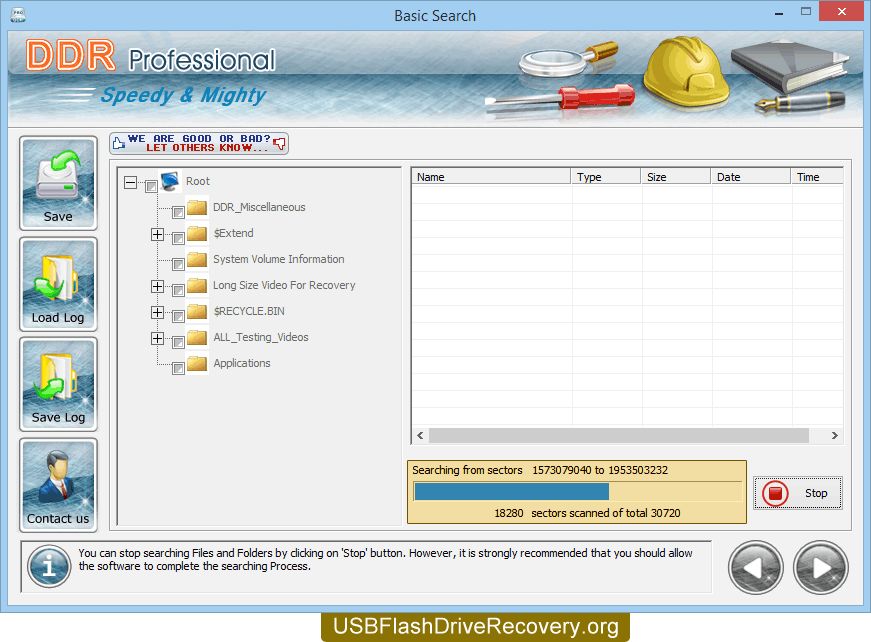871x642 pixels.
Task: Open the Load Log button
Action: tap(58, 284)
